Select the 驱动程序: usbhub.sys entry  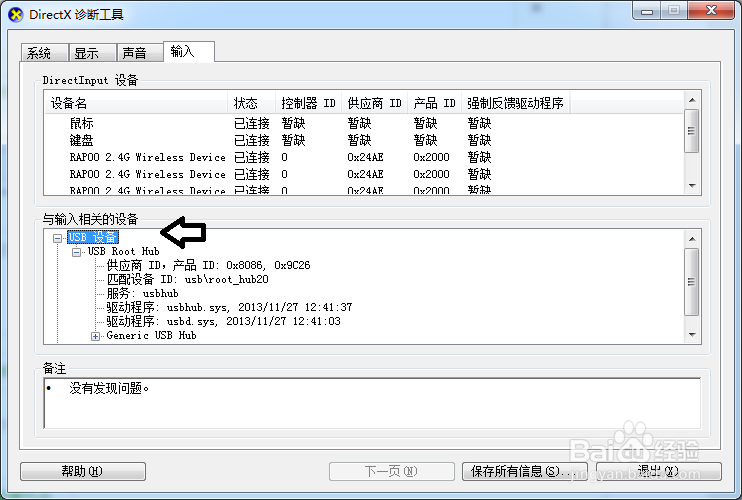tap(230, 307)
